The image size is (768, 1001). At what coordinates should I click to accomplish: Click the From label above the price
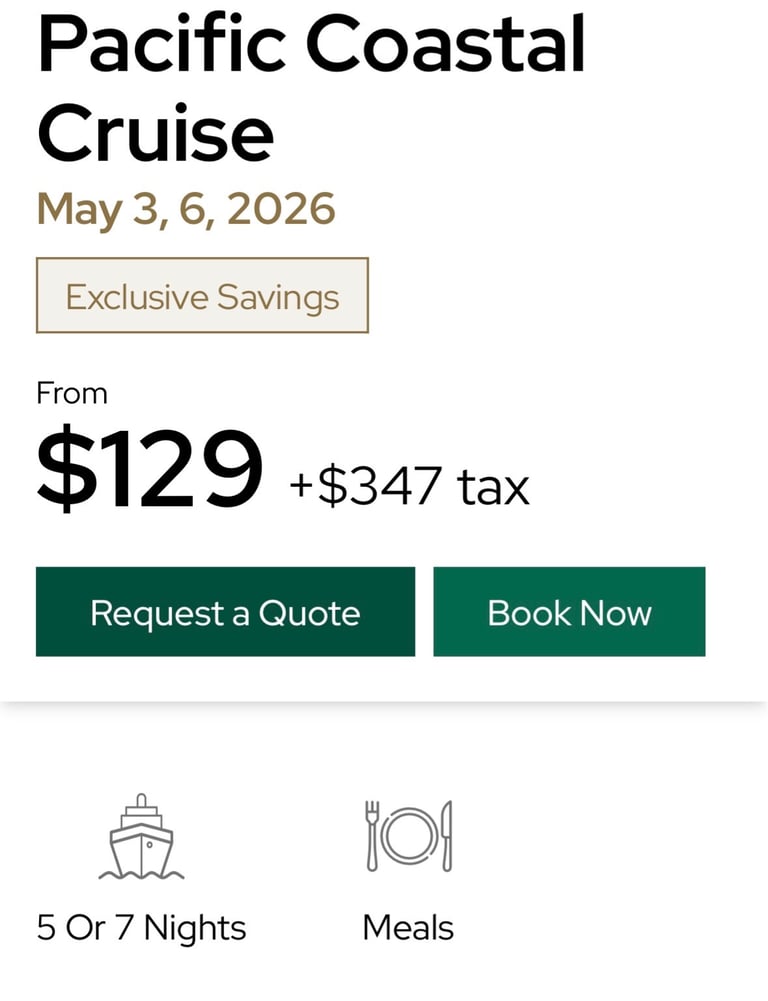pyautogui.click(x=72, y=393)
